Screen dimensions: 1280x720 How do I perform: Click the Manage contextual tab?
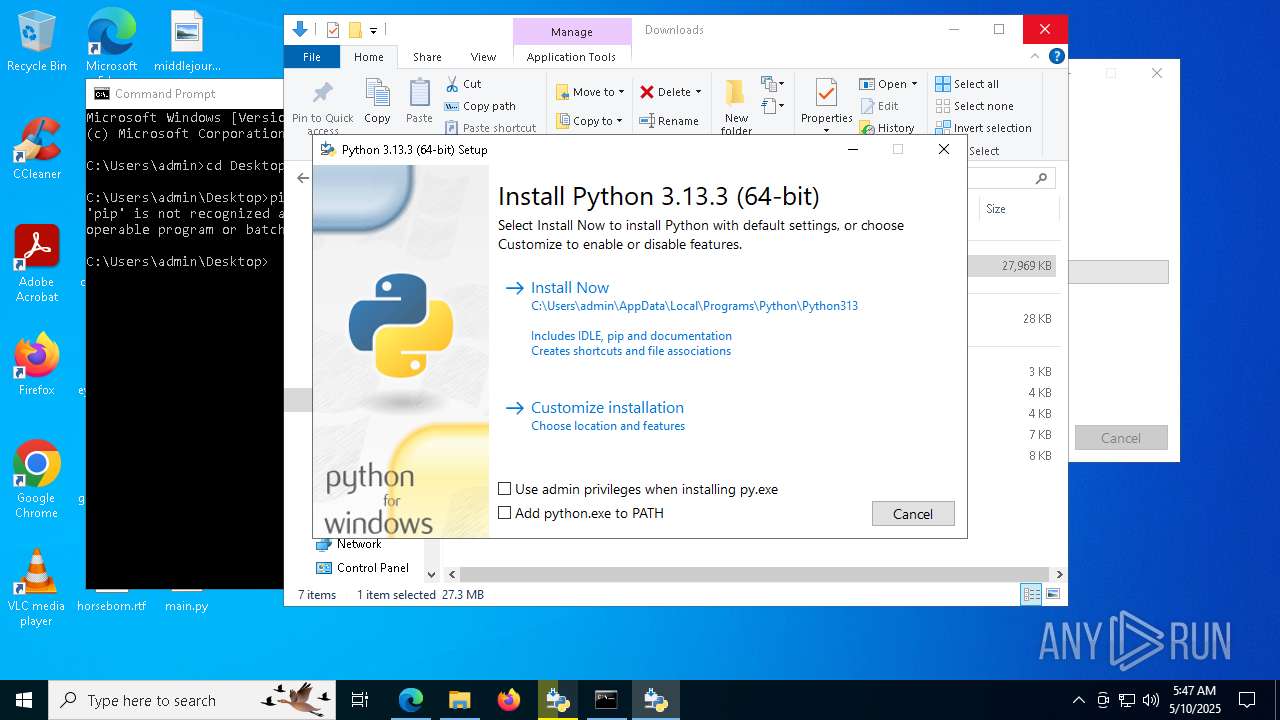tap(572, 32)
